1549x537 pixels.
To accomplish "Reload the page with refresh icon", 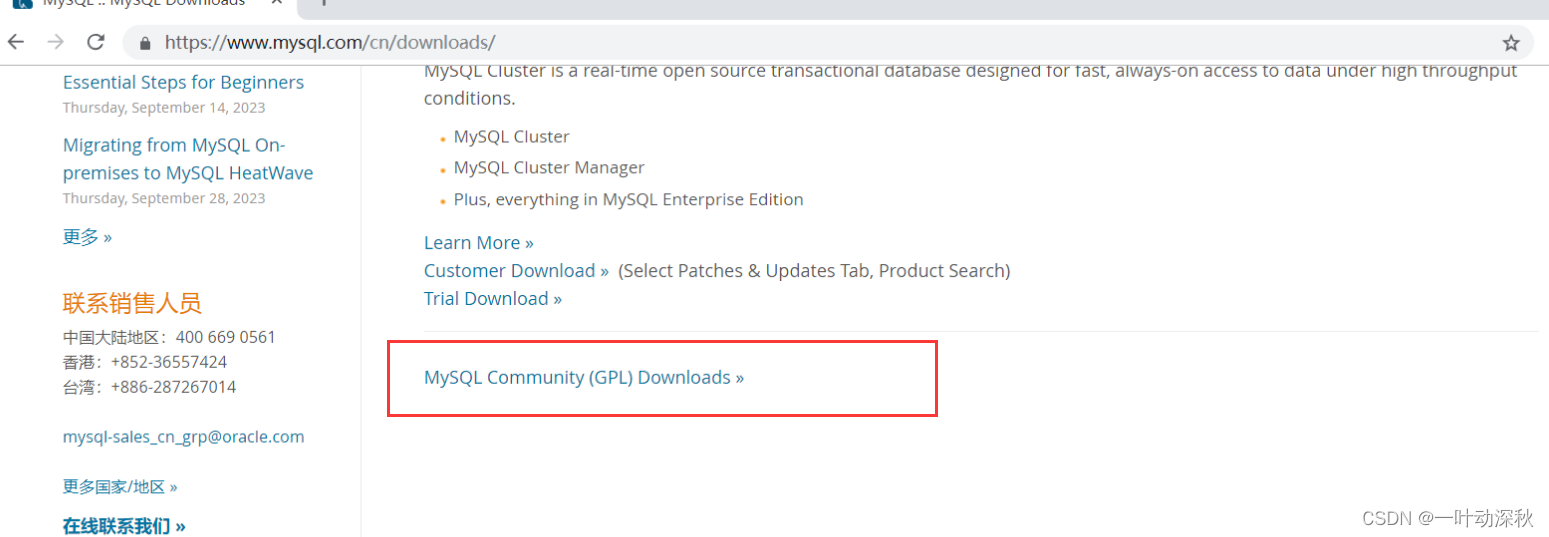I will pyautogui.click(x=96, y=42).
